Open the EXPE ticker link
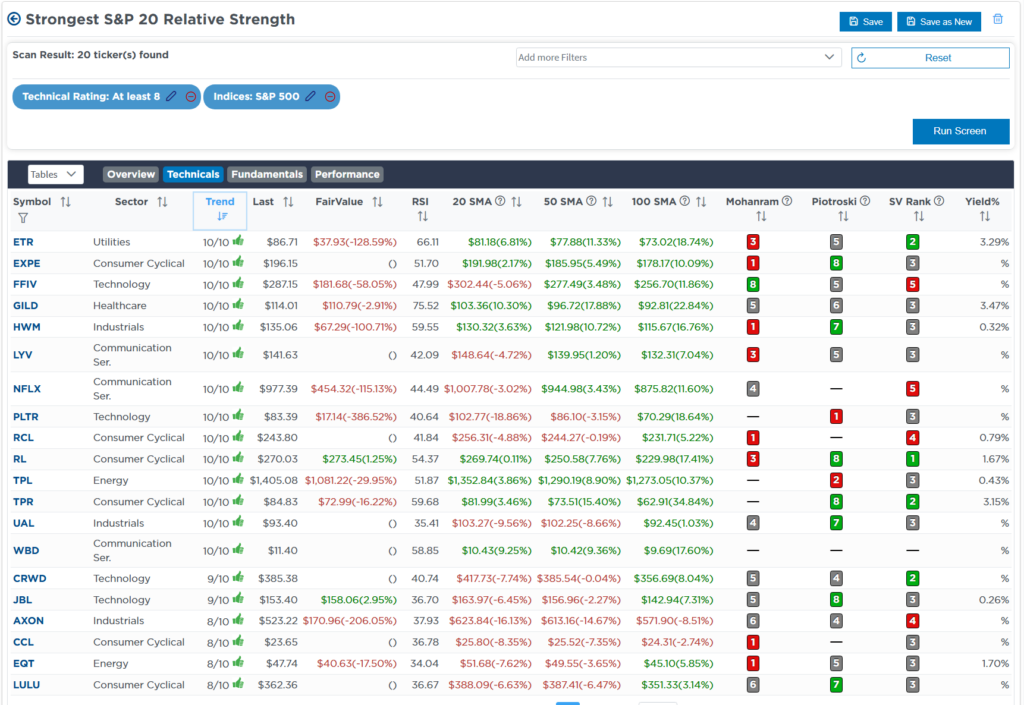The height and width of the screenshot is (705, 1024). click(x=27, y=264)
